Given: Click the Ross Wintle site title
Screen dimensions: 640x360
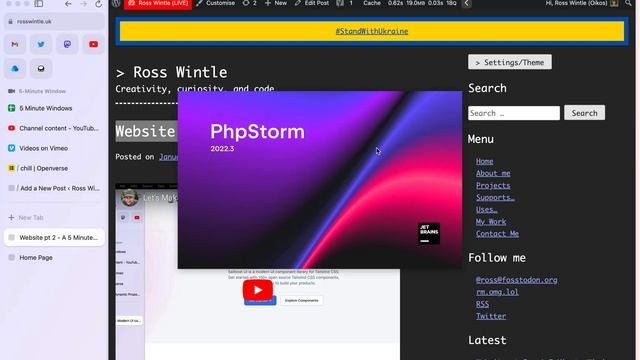Looking at the screenshot, I should (x=180, y=72).
